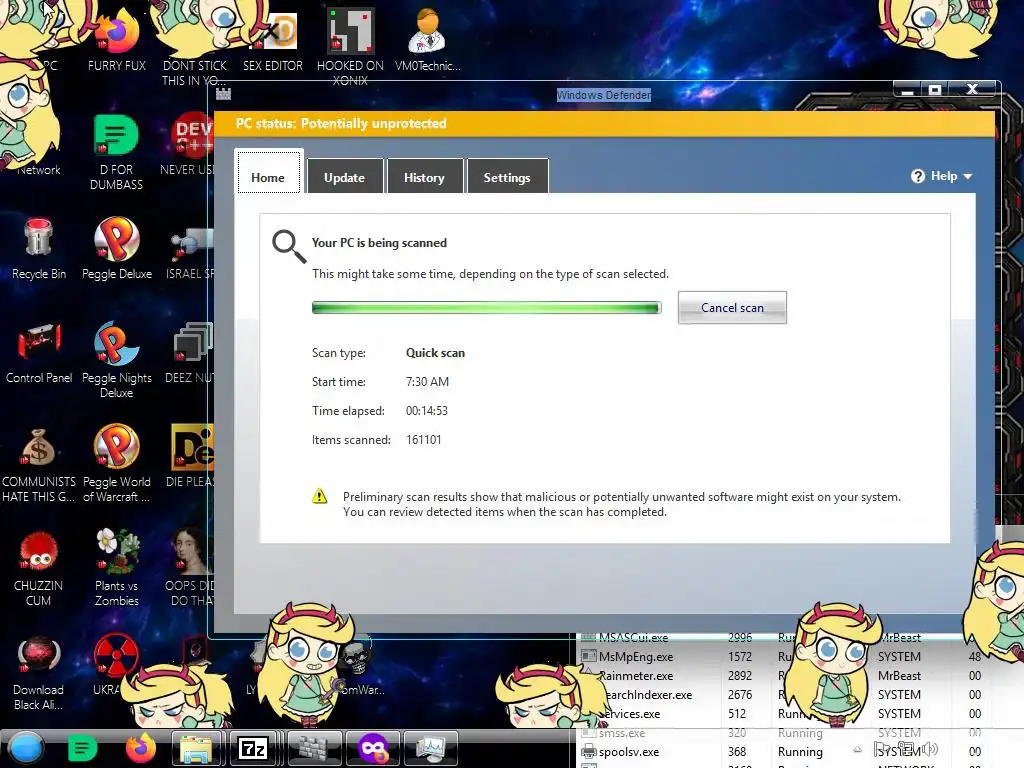Image resolution: width=1024 pixels, height=768 pixels.
Task: Select the Peggle Deluxe desktop icon
Action: [117, 248]
